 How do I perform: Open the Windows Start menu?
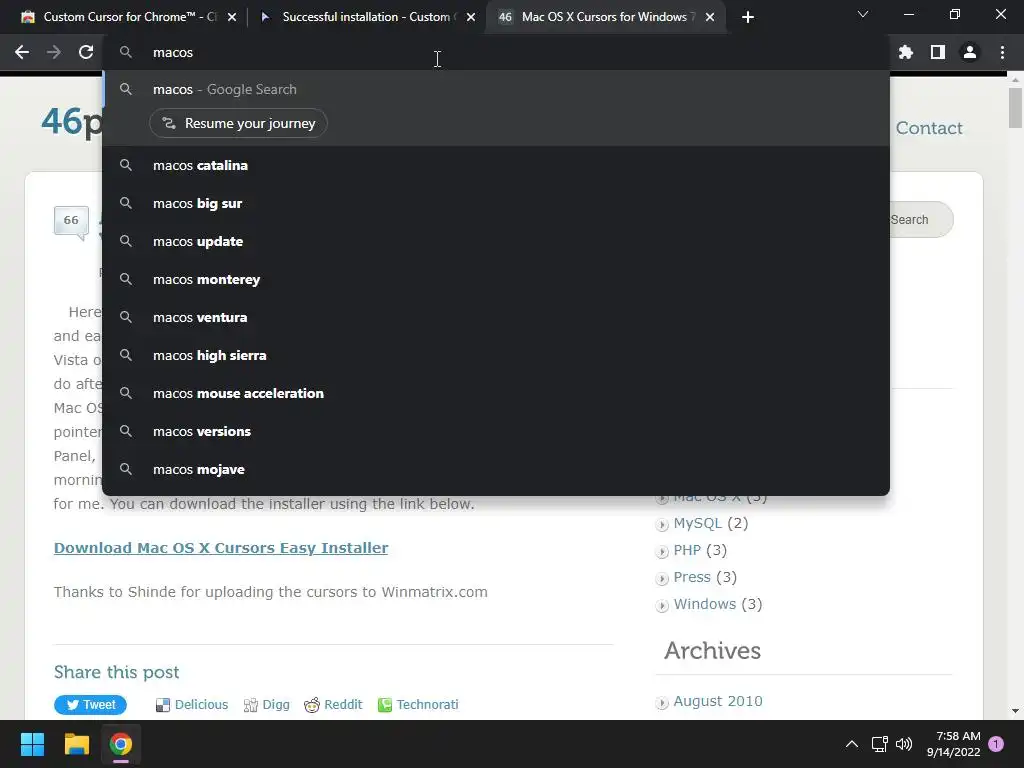coord(32,744)
